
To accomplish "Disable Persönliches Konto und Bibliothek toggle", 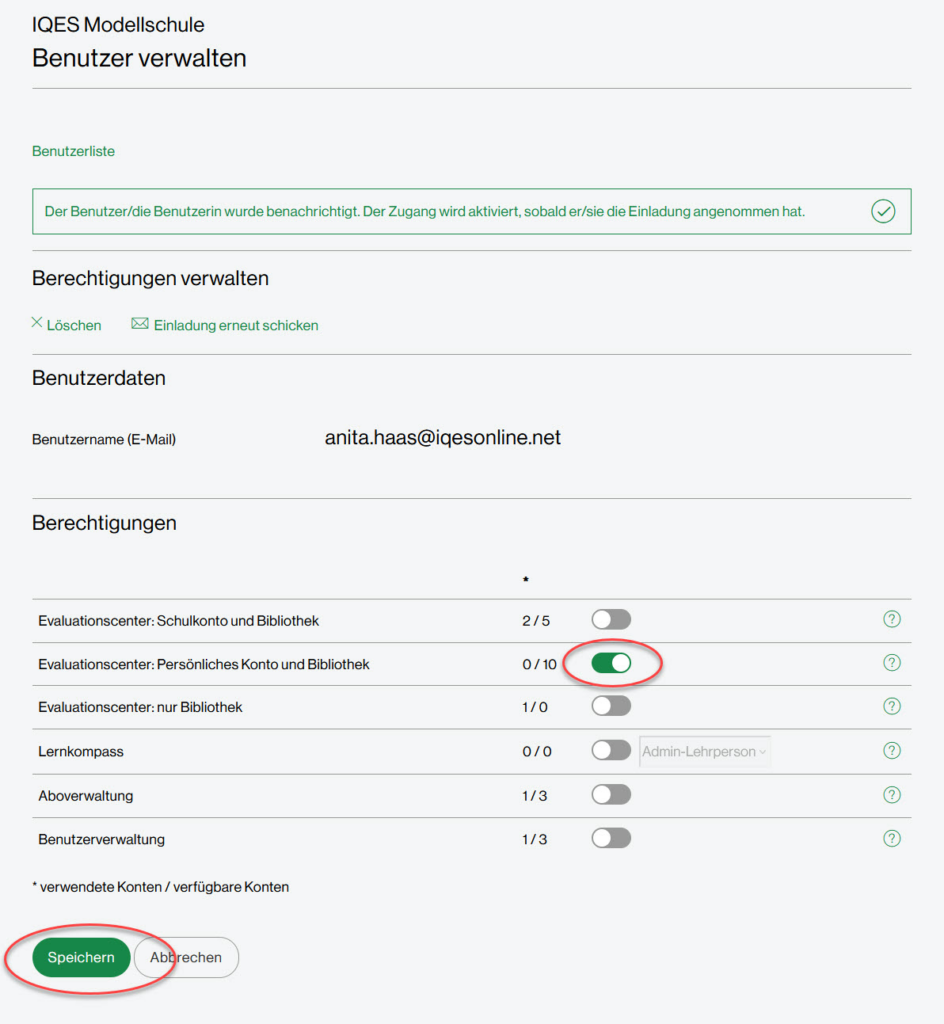I will [x=611, y=663].
